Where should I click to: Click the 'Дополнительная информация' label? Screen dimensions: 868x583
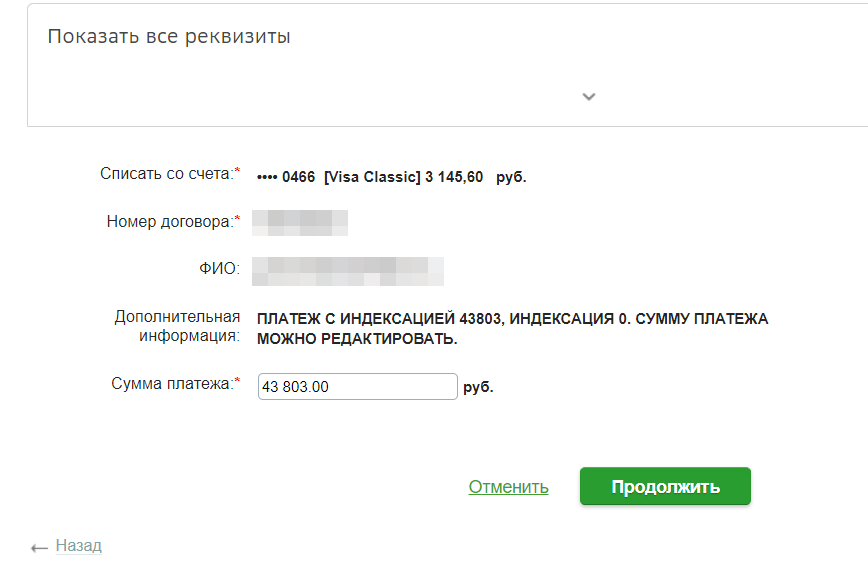[177, 326]
